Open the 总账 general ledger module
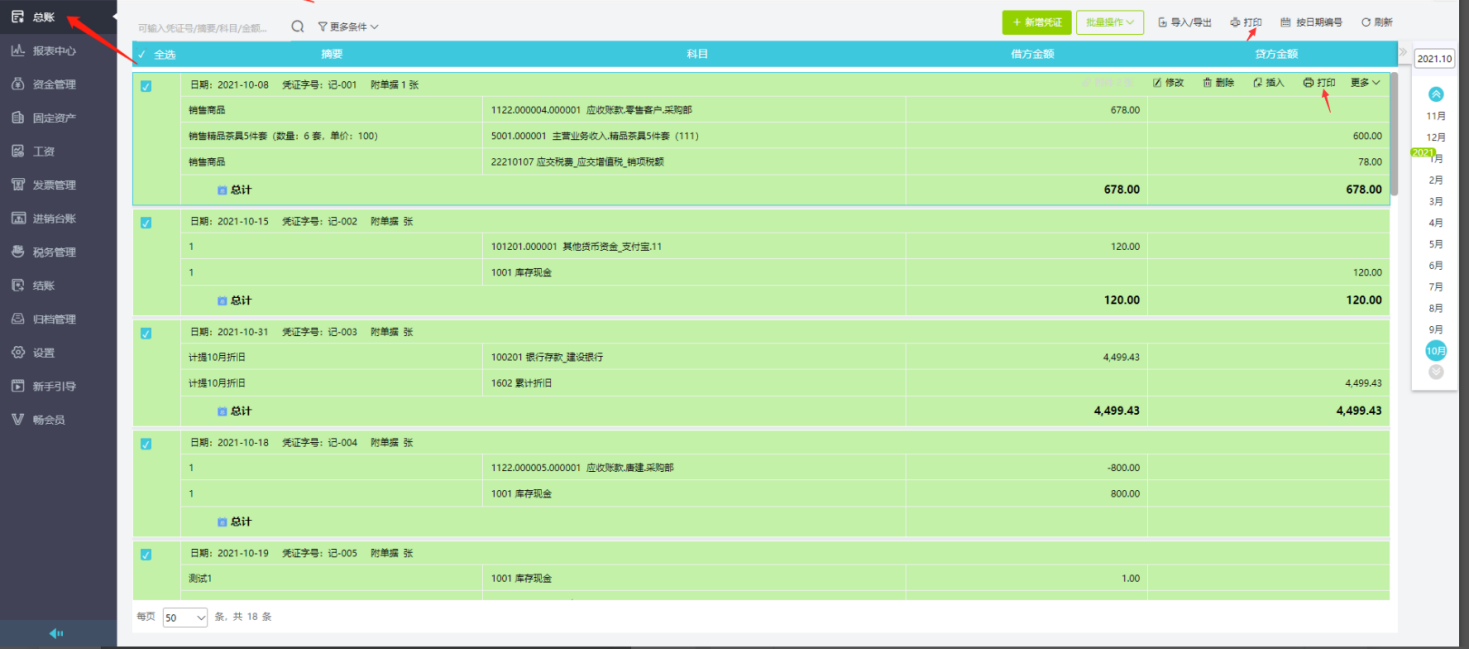Viewport: 1469px width, 649px height. (43, 17)
